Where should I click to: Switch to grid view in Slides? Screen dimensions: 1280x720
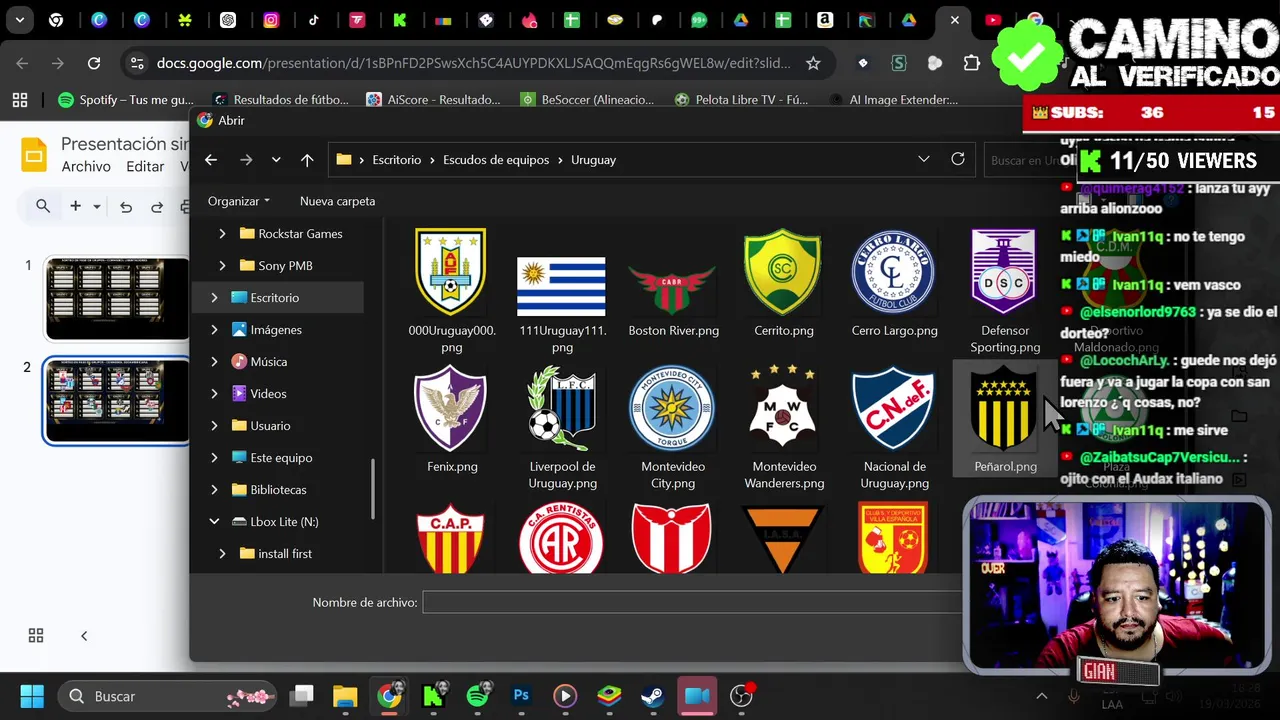[36, 636]
